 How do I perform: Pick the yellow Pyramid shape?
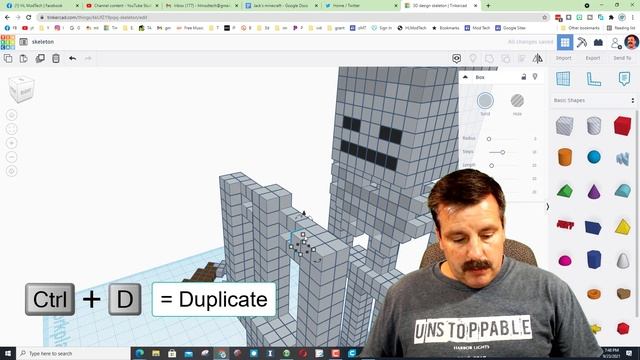pyautogui.click(x=623, y=227)
